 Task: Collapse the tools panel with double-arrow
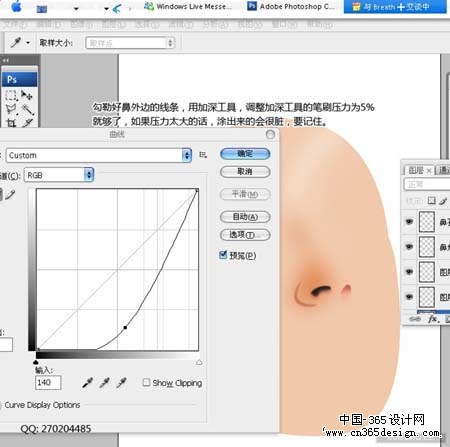(6, 60)
